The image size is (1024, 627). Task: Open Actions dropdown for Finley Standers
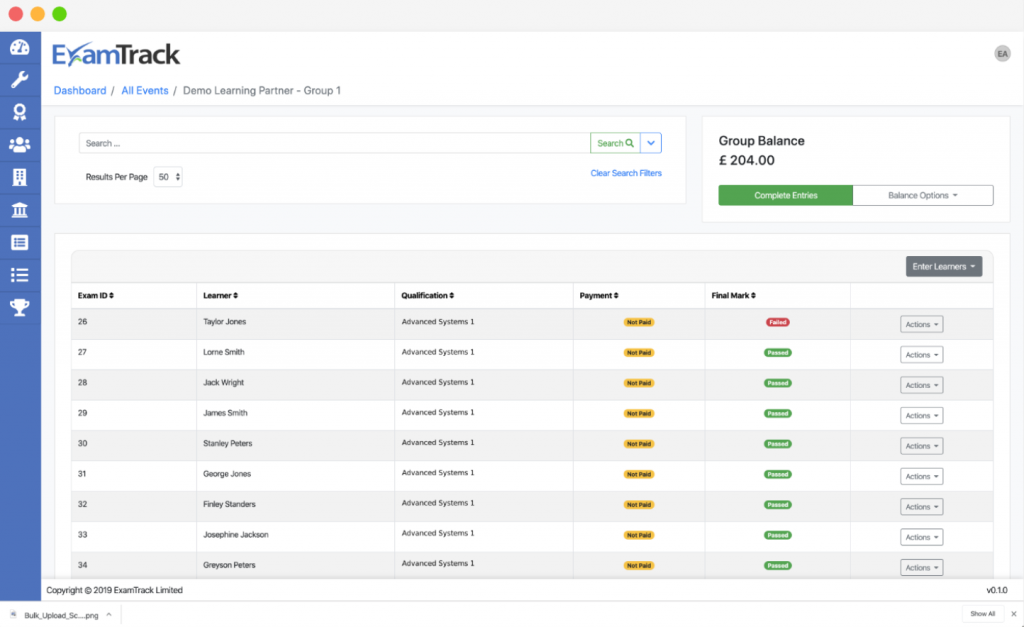[x=921, y=507]
